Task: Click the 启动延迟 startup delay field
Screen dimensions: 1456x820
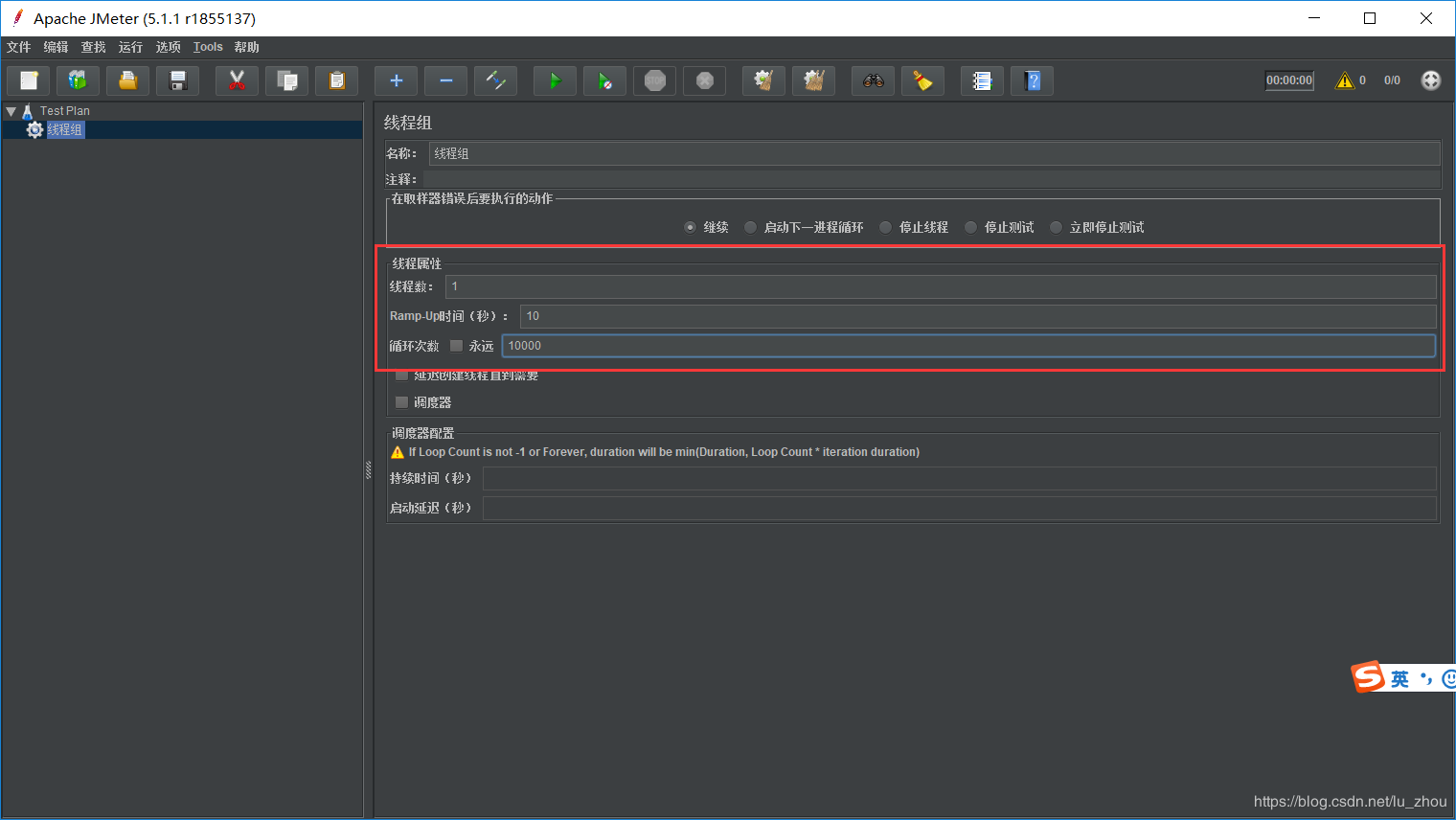Action: (x=959, y=508)
